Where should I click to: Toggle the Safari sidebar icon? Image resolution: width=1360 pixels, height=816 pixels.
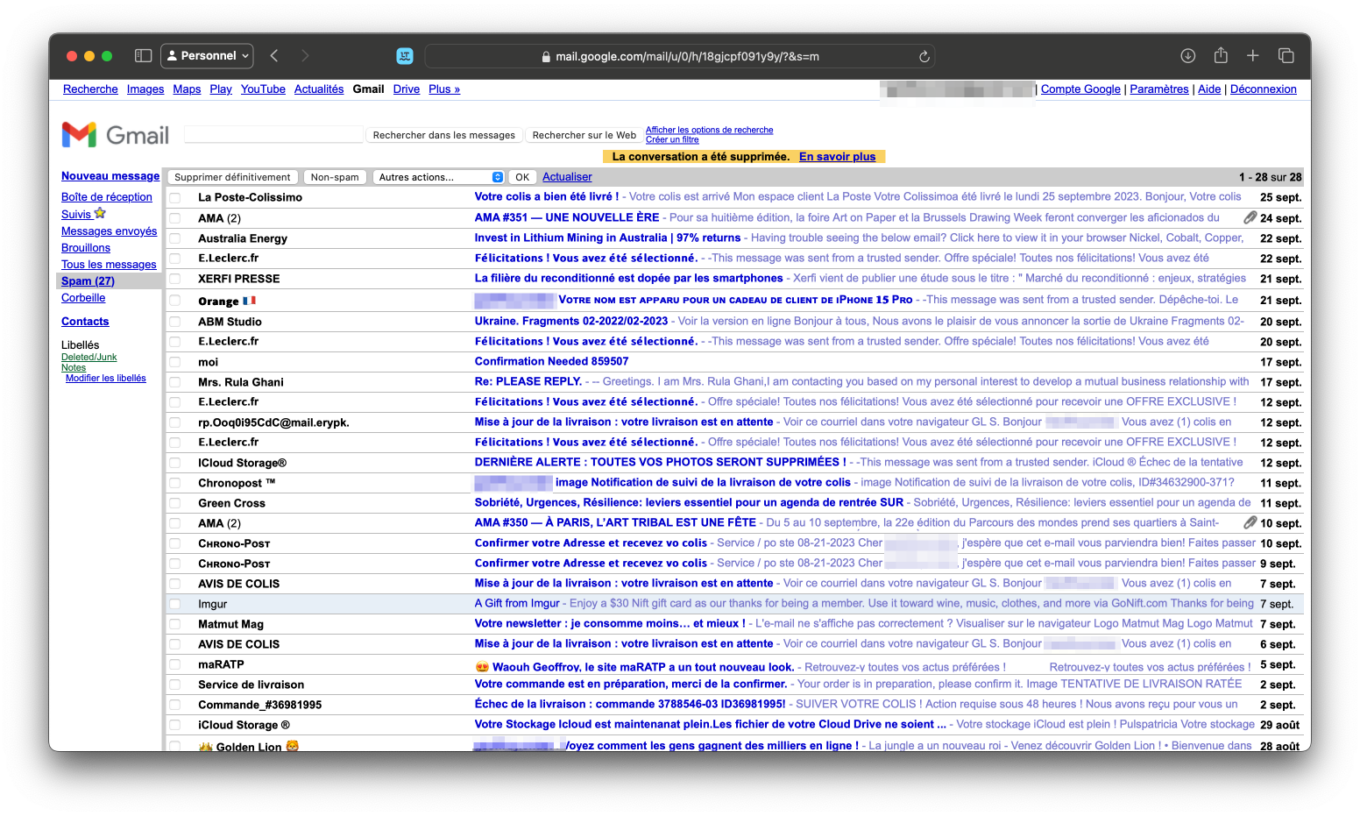pos(143,56)
